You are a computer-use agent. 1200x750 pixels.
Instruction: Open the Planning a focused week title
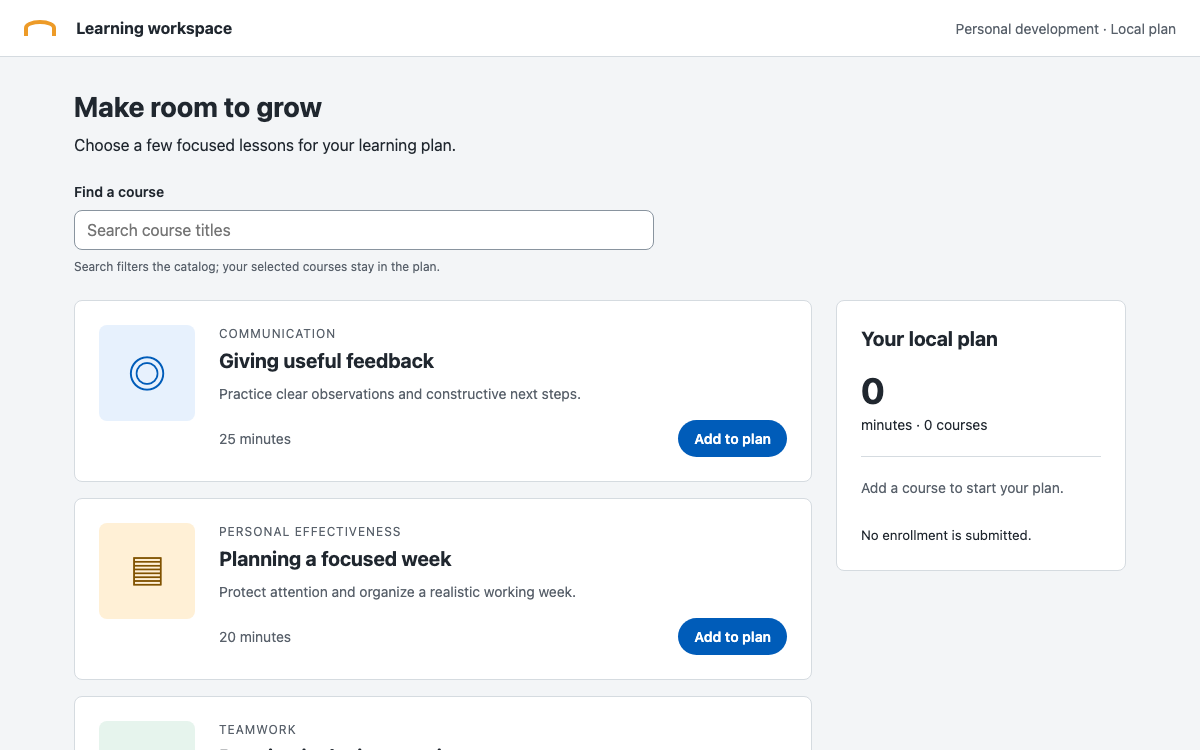(x=335, y=559)
